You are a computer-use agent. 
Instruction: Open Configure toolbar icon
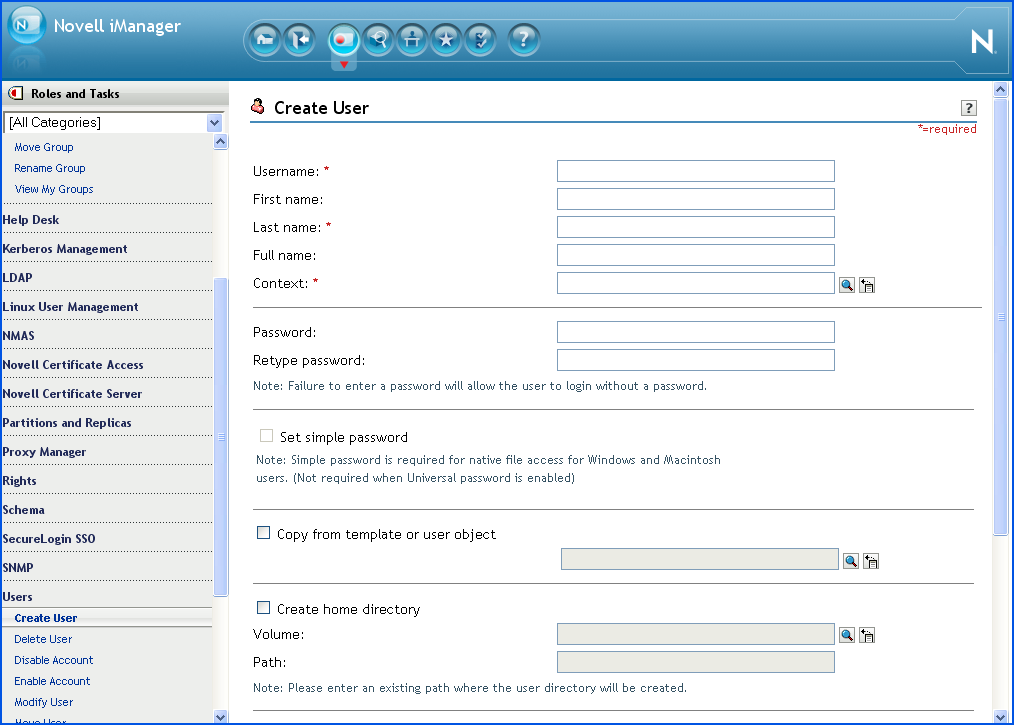412,40
